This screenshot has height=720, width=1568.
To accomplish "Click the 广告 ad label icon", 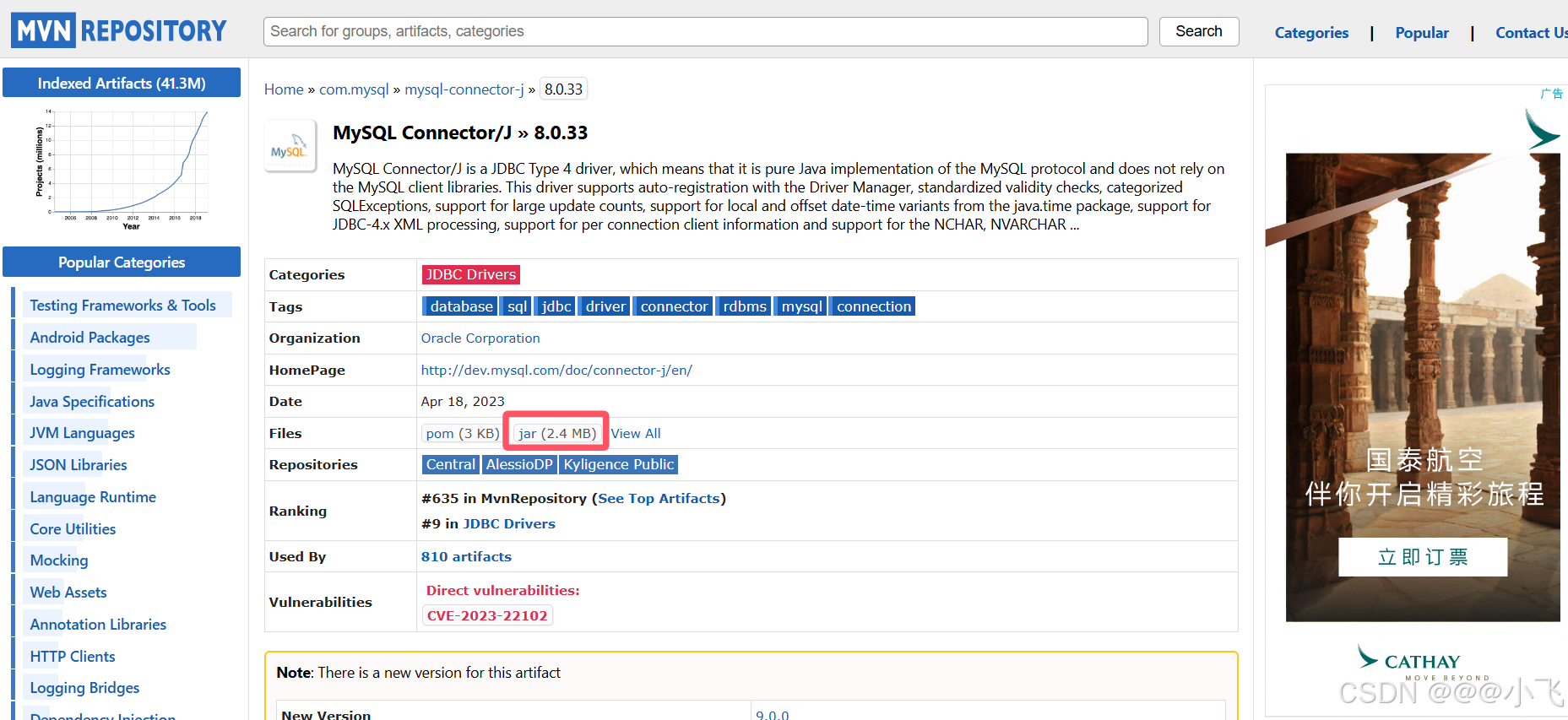I will tap(1552, 93).
